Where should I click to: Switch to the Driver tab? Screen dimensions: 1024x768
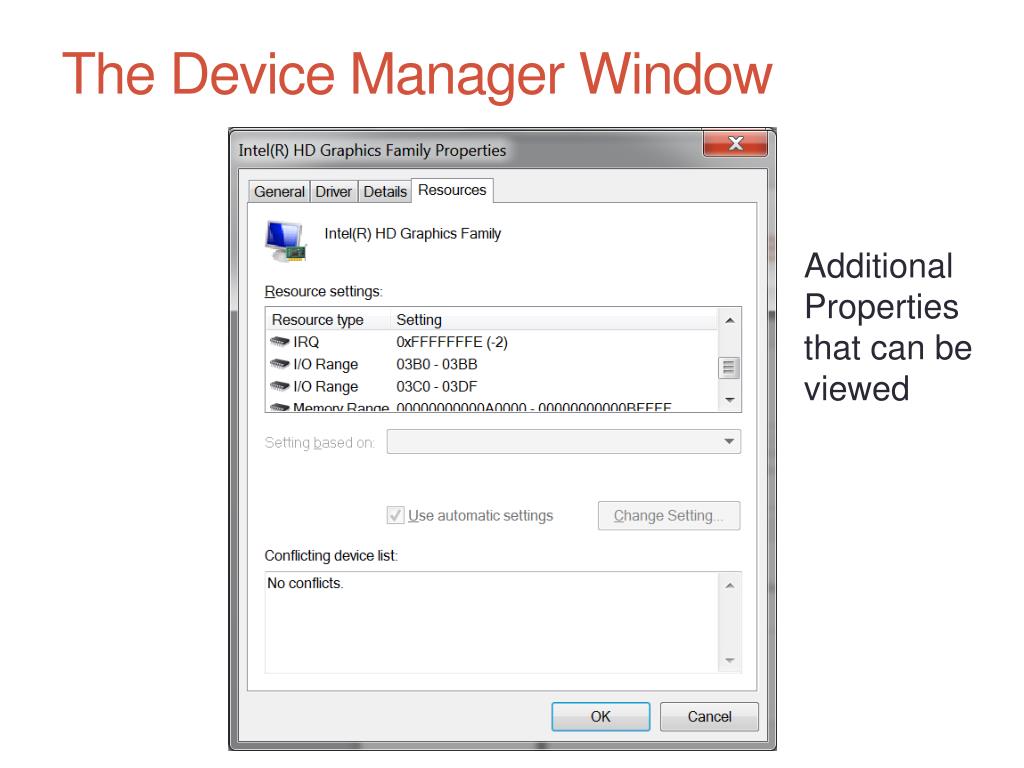333,191
